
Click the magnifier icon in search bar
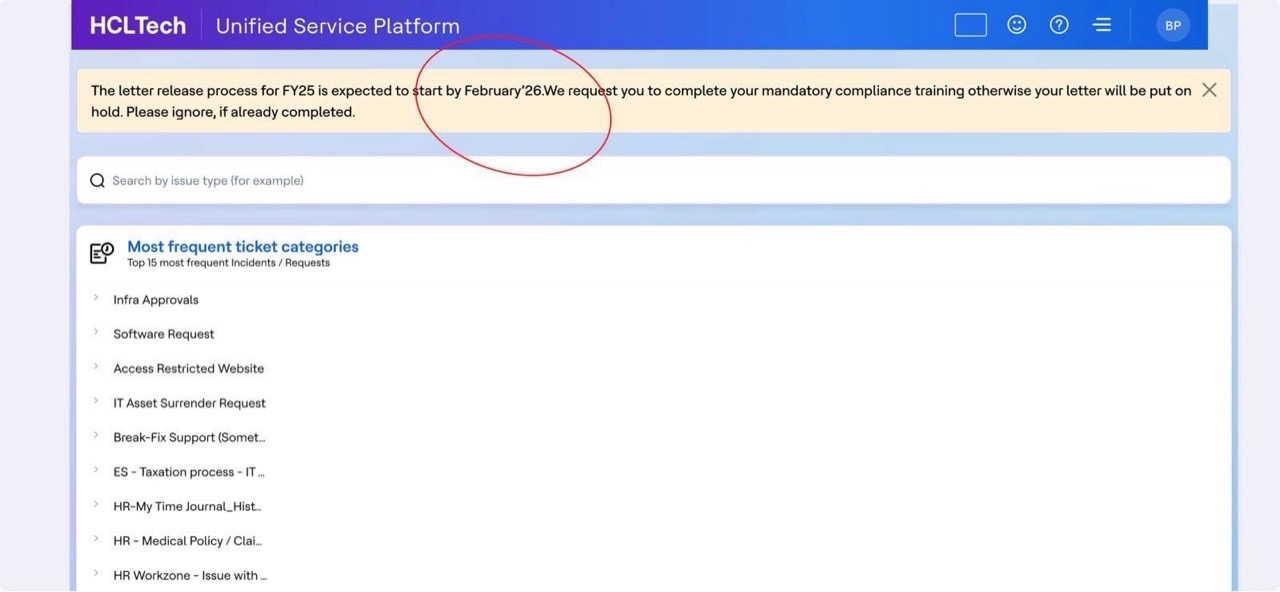(x=97, y=181)
